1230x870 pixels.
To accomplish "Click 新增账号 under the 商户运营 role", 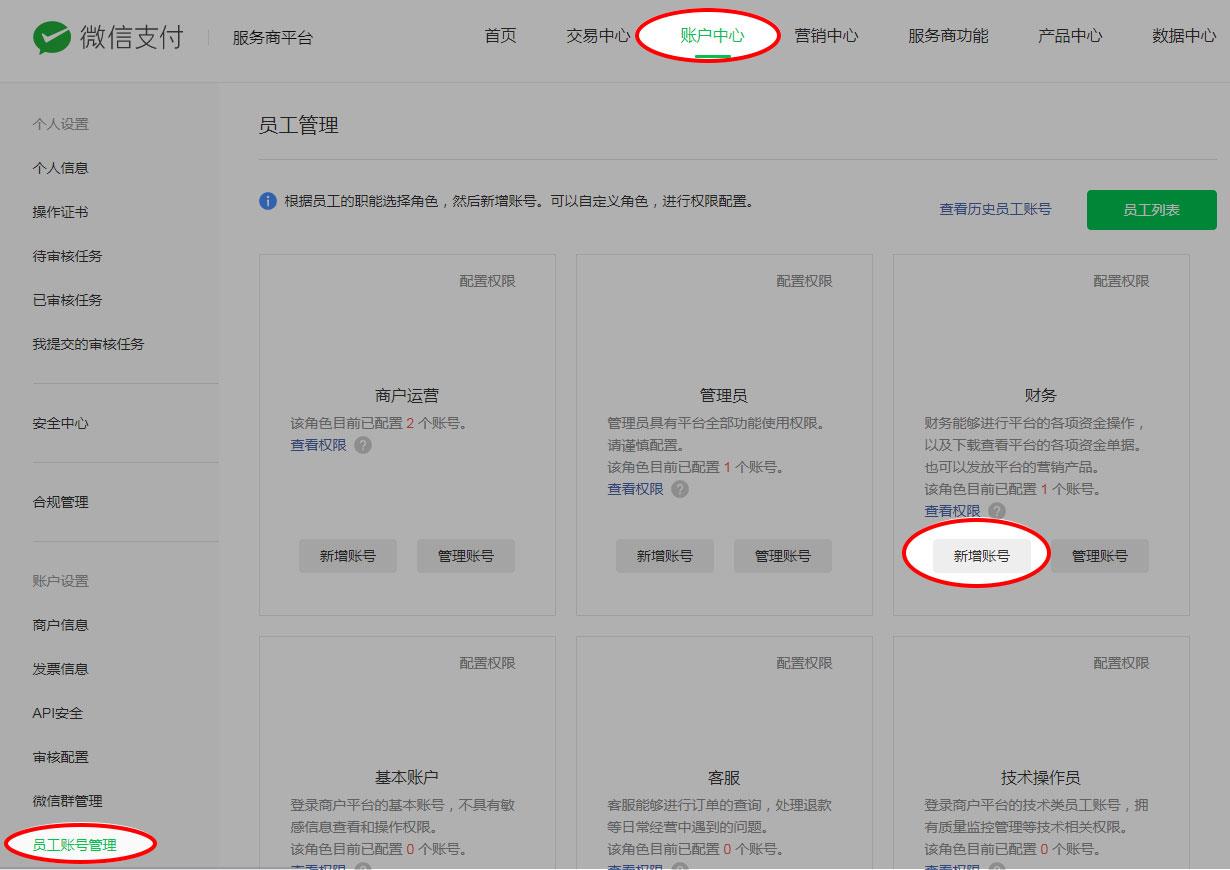I will click(347, 556).
